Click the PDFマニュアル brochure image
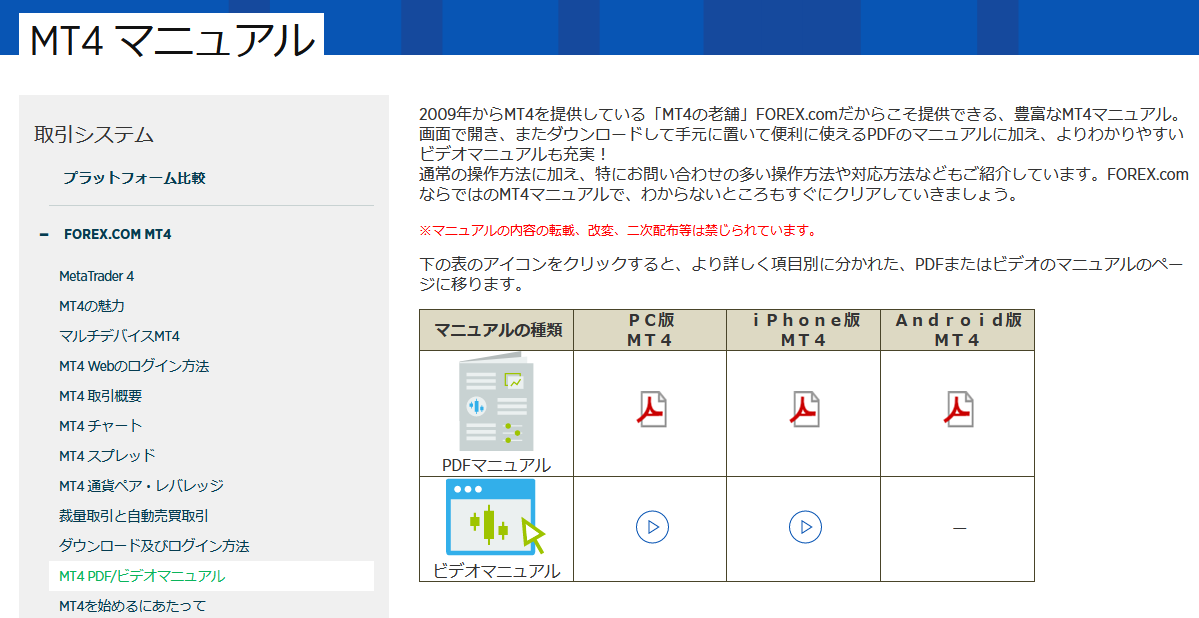The image size is (1199, 618). coord(496,402)
